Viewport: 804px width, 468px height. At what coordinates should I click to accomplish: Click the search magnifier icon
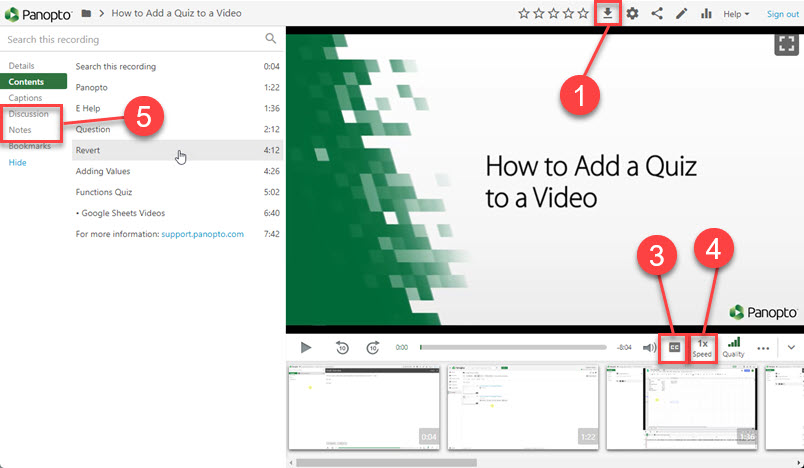[x=270, y=38]
